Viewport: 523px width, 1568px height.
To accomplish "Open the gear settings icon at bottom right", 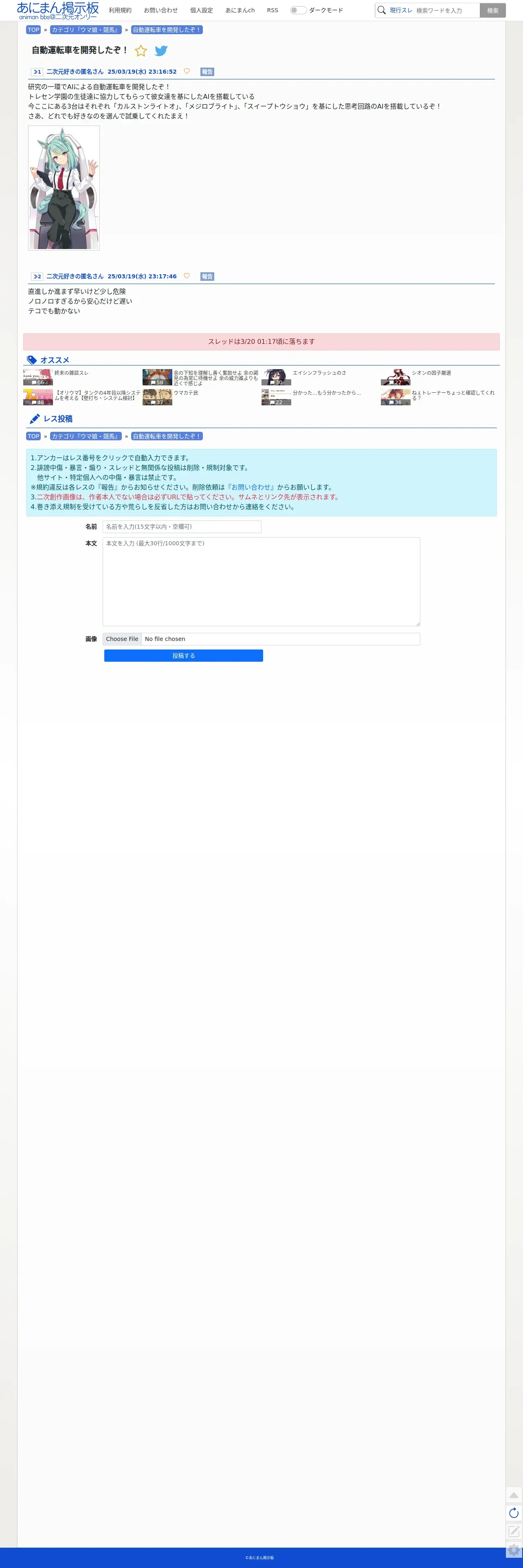I will click(514, 1551).
